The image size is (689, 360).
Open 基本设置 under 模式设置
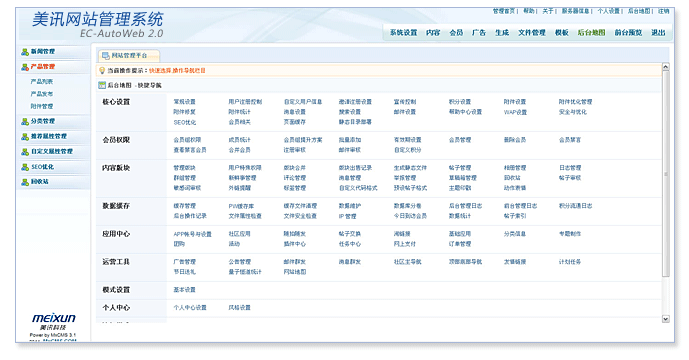coord(185,290)
